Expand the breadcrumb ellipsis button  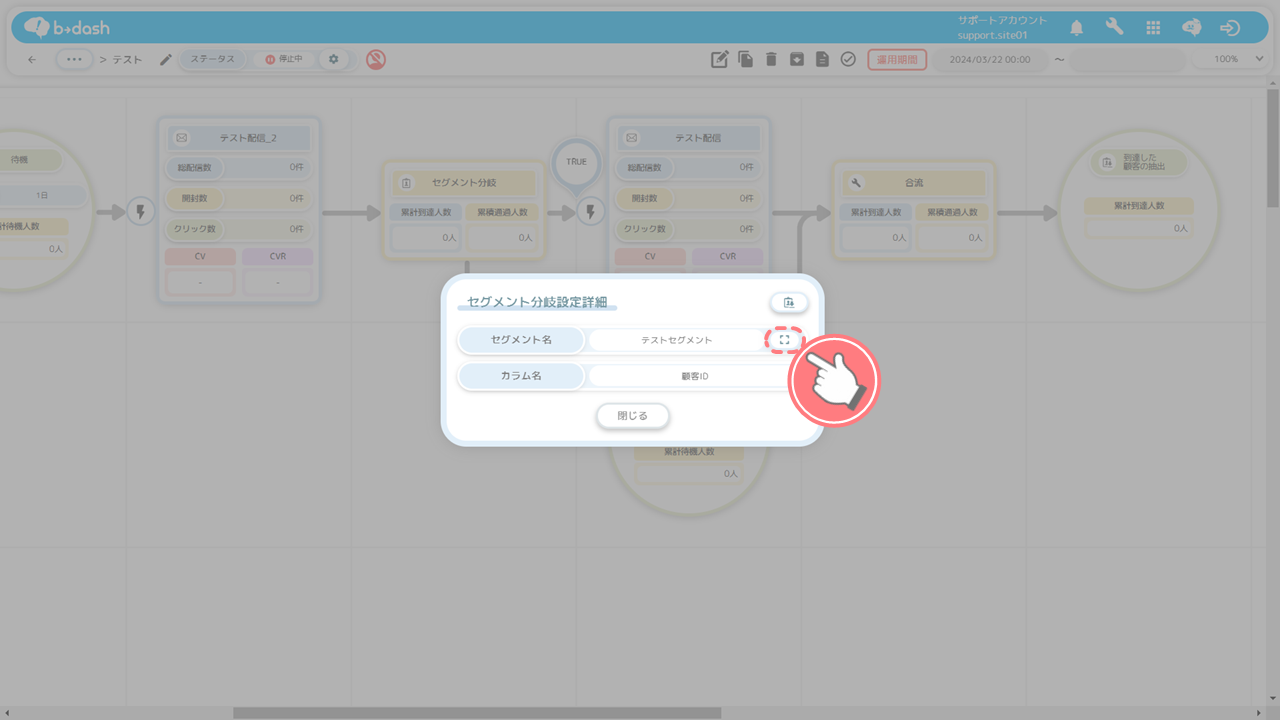[x=74, y=59]
